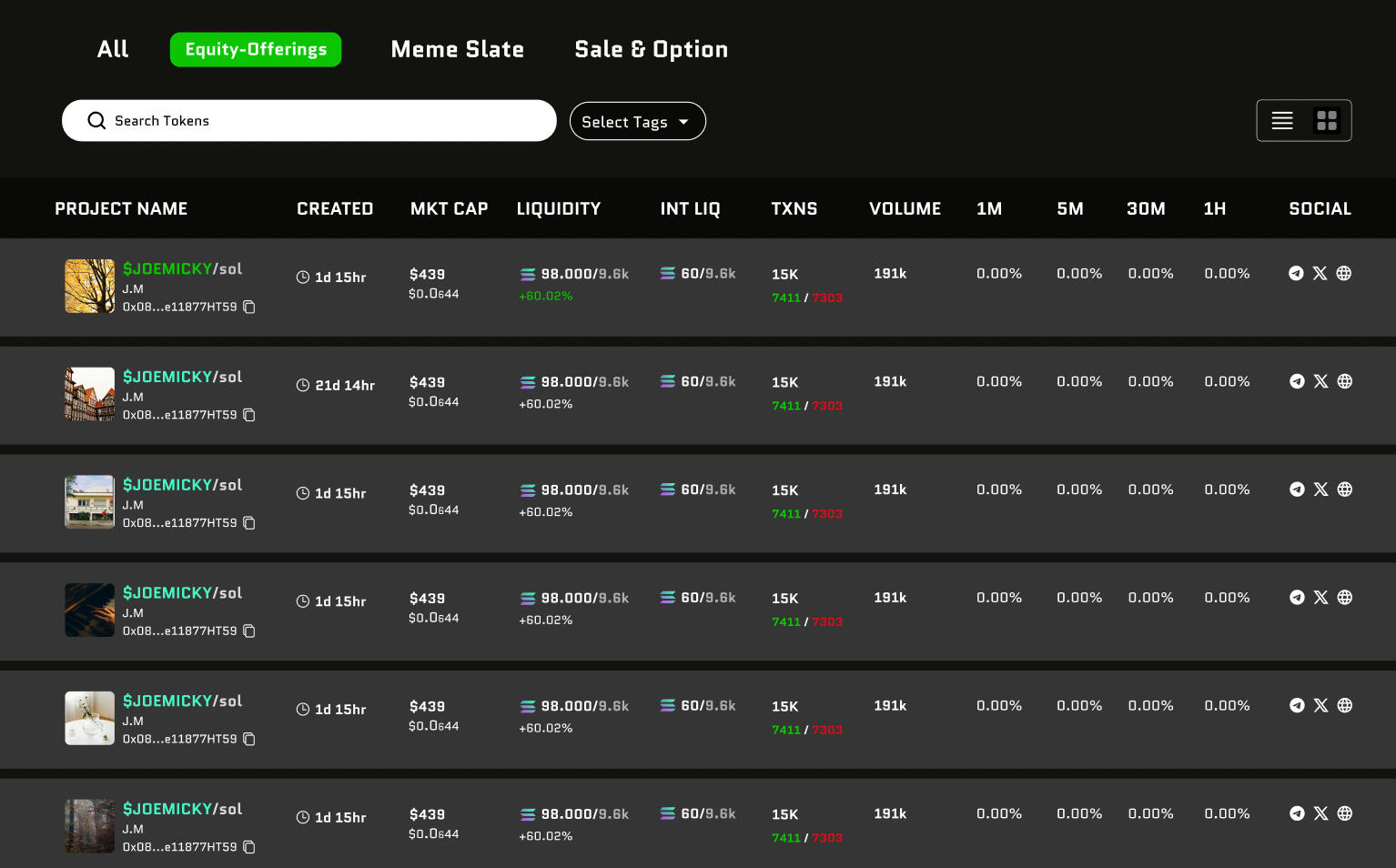Open the Select Tags dropdown
Viewport: 1396px width, 868px height.
[637, 122]
